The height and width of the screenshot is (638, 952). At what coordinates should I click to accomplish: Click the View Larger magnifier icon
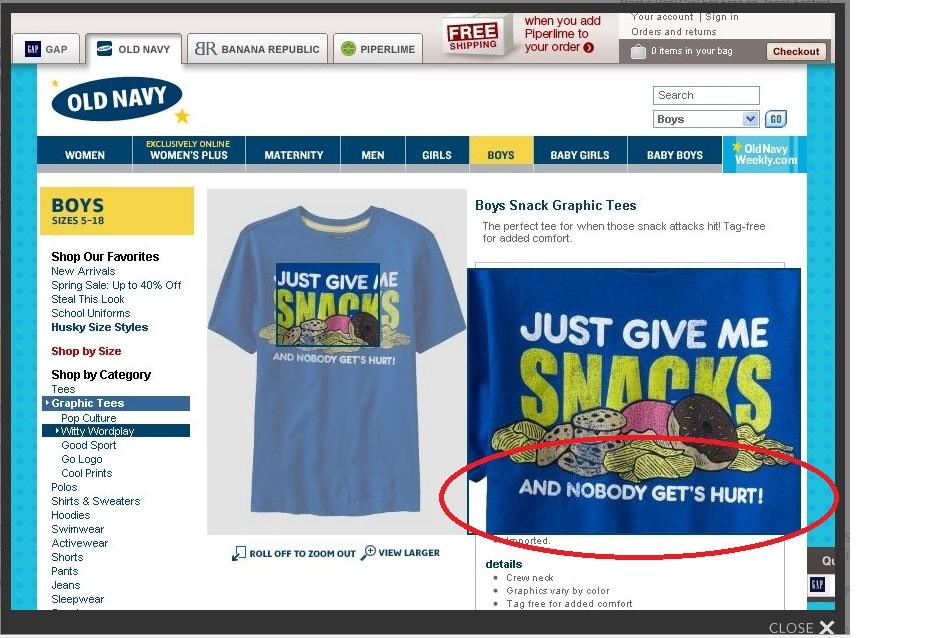coord(368,552)
